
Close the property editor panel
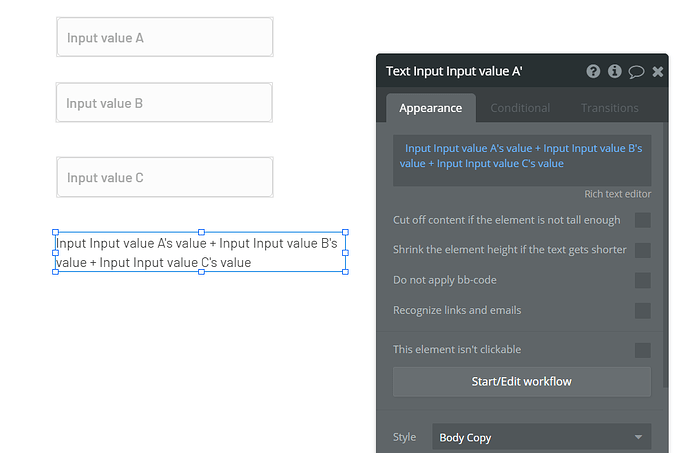pyautogui.click(x=657, y=71)
